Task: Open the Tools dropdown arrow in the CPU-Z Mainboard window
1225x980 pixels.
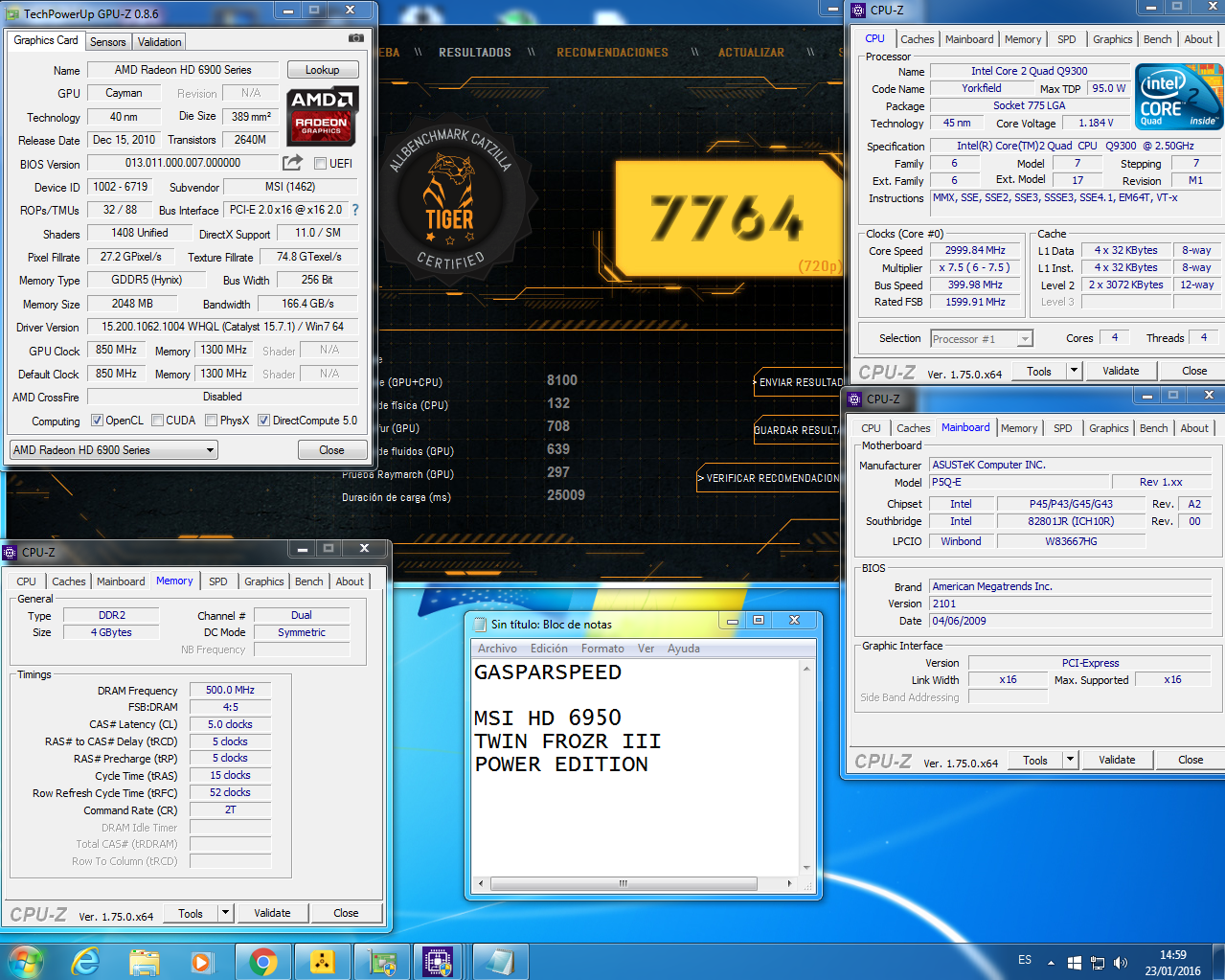Action: 1070,760
